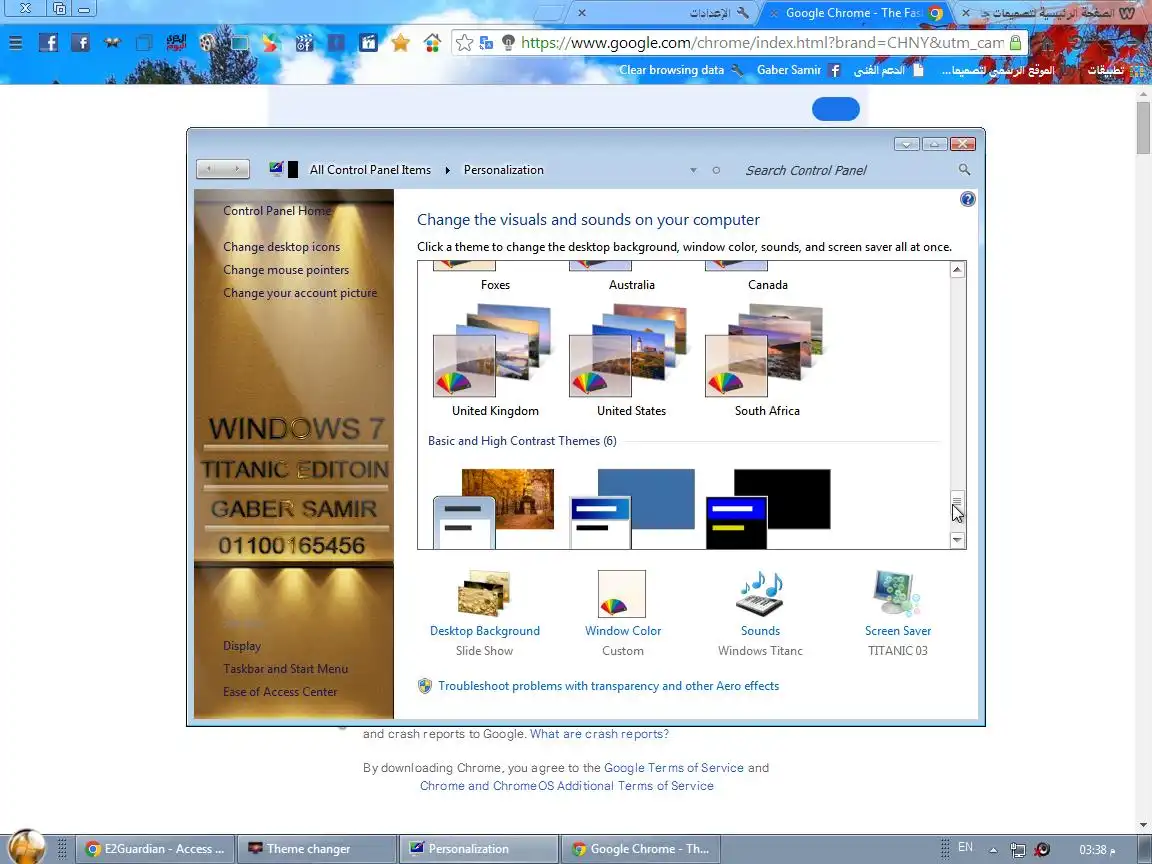Click theme list scroll-down arrow
The width and height of the screenshot is (1152, 864).
tap(957, 540)
